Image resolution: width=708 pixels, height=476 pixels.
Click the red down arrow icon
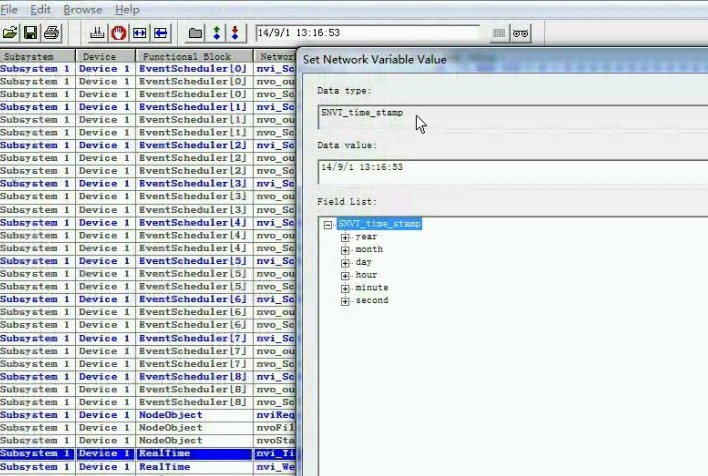tap(235, 33)
